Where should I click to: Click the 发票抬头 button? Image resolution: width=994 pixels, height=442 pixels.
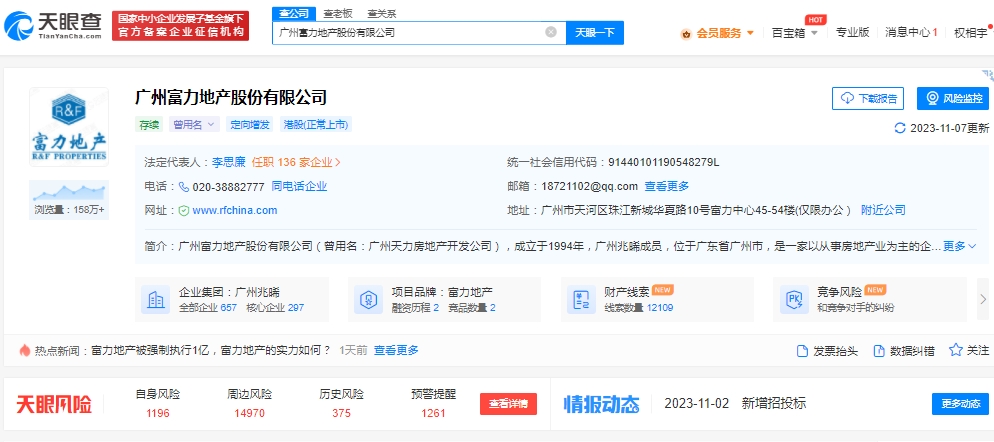[827, 351]
